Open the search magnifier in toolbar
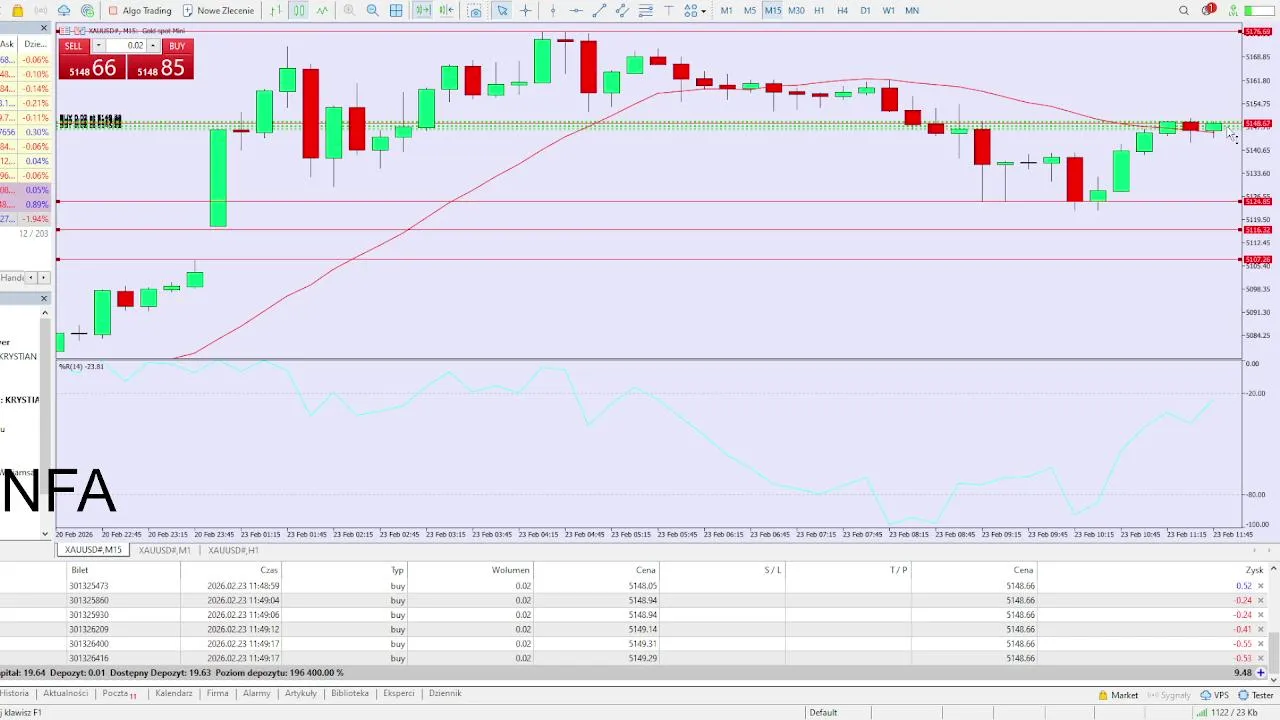 click(x=1184, y=11)
